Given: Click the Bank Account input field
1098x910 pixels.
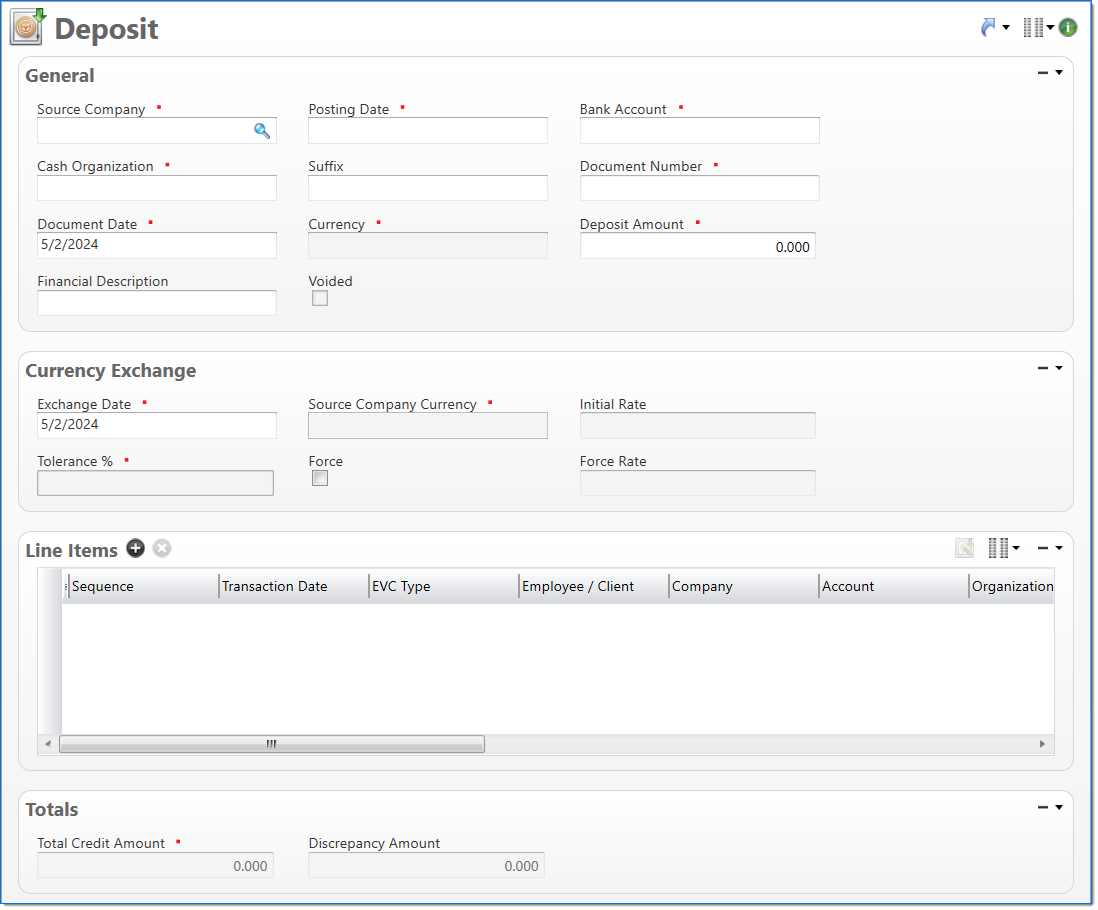Looking at the screenshot, I should tap(699, 131).
